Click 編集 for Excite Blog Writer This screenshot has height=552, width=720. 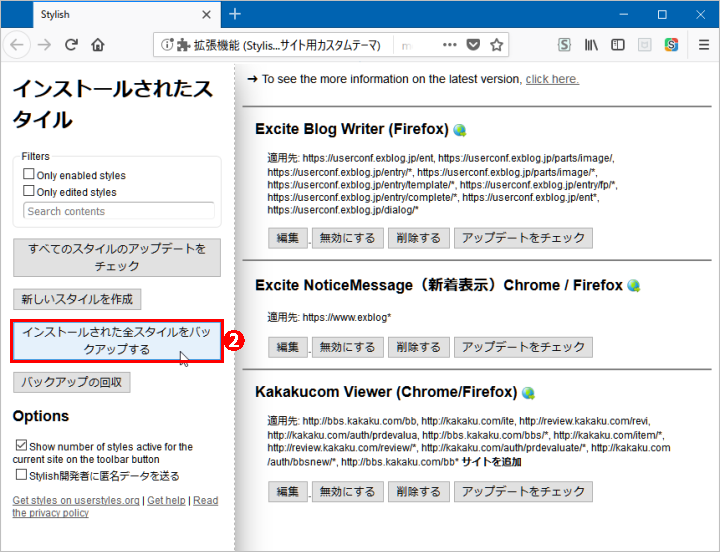click(288, 238)
